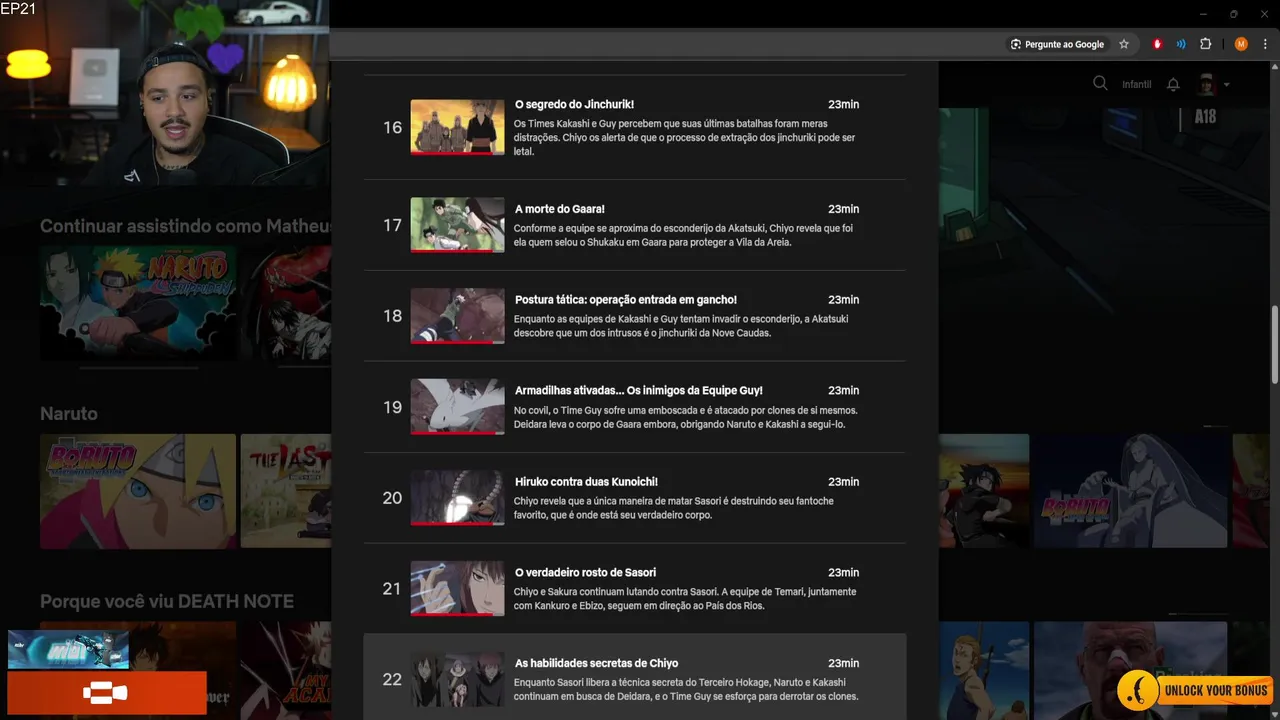
Task: Play episode 19 thumbnail
Action: [457, 407]
